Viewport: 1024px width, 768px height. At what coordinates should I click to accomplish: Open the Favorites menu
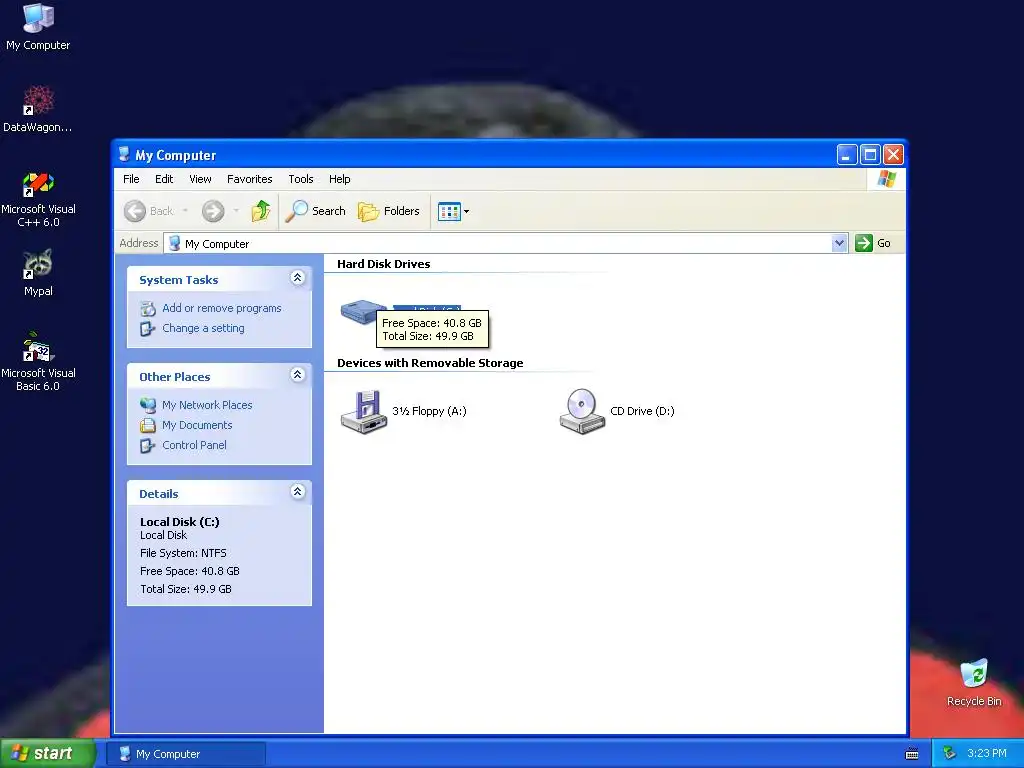tap(249, 179)
